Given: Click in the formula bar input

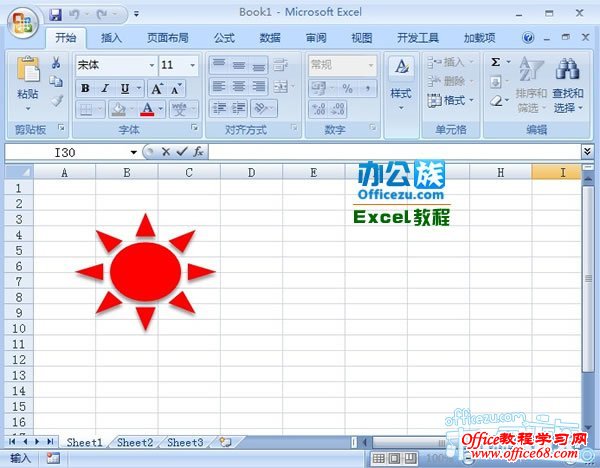Looking at the screenshot, I should pyautogui.click(x=394, y=152).
